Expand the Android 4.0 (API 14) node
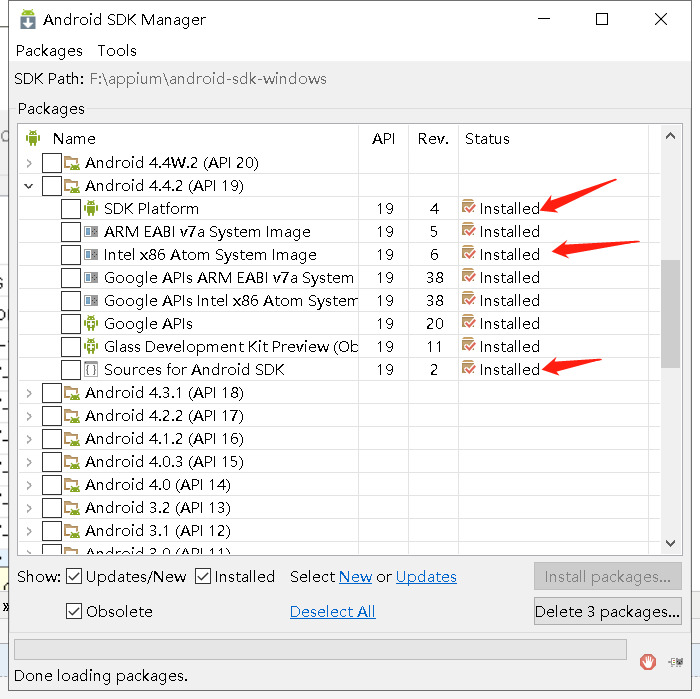The image size is (700, 699). click(29, 485)
